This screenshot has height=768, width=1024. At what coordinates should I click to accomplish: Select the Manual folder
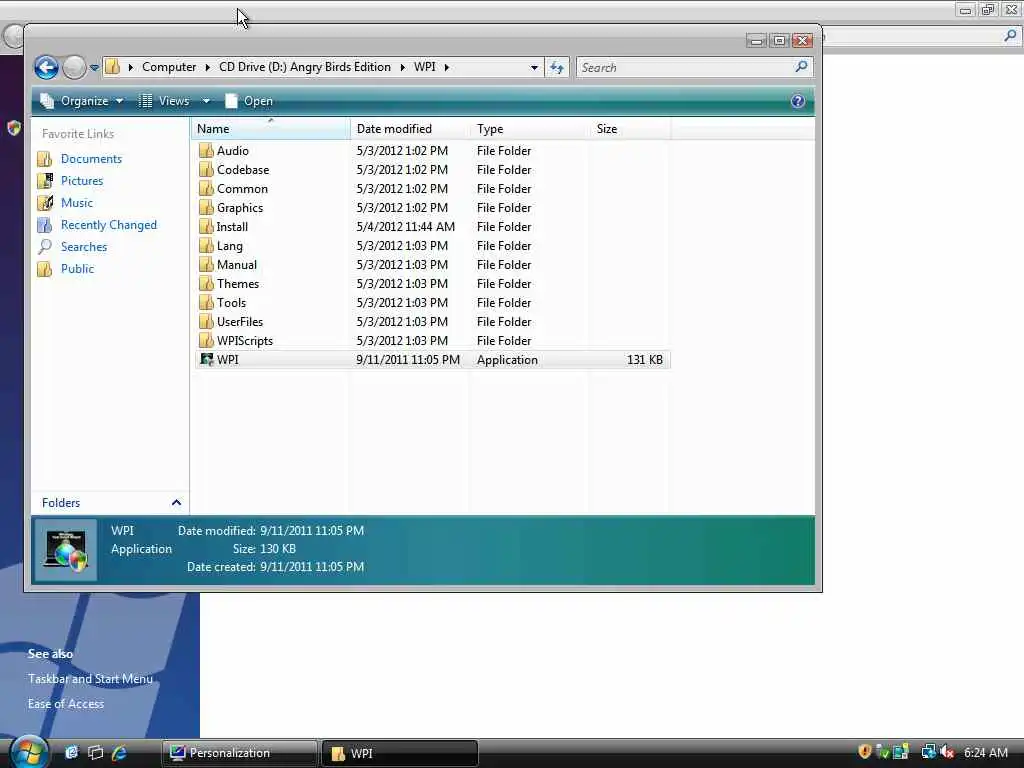coord(236,264)
